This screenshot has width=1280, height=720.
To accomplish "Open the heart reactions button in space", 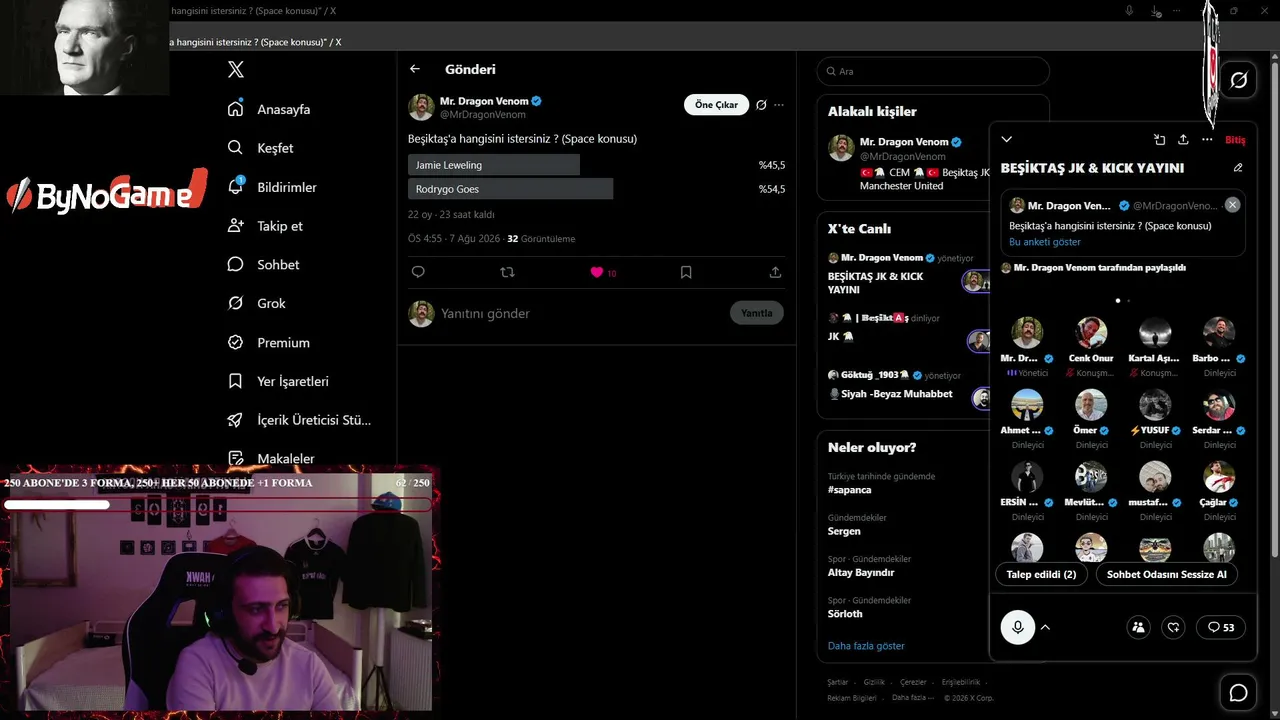I will coord(1174,627).
